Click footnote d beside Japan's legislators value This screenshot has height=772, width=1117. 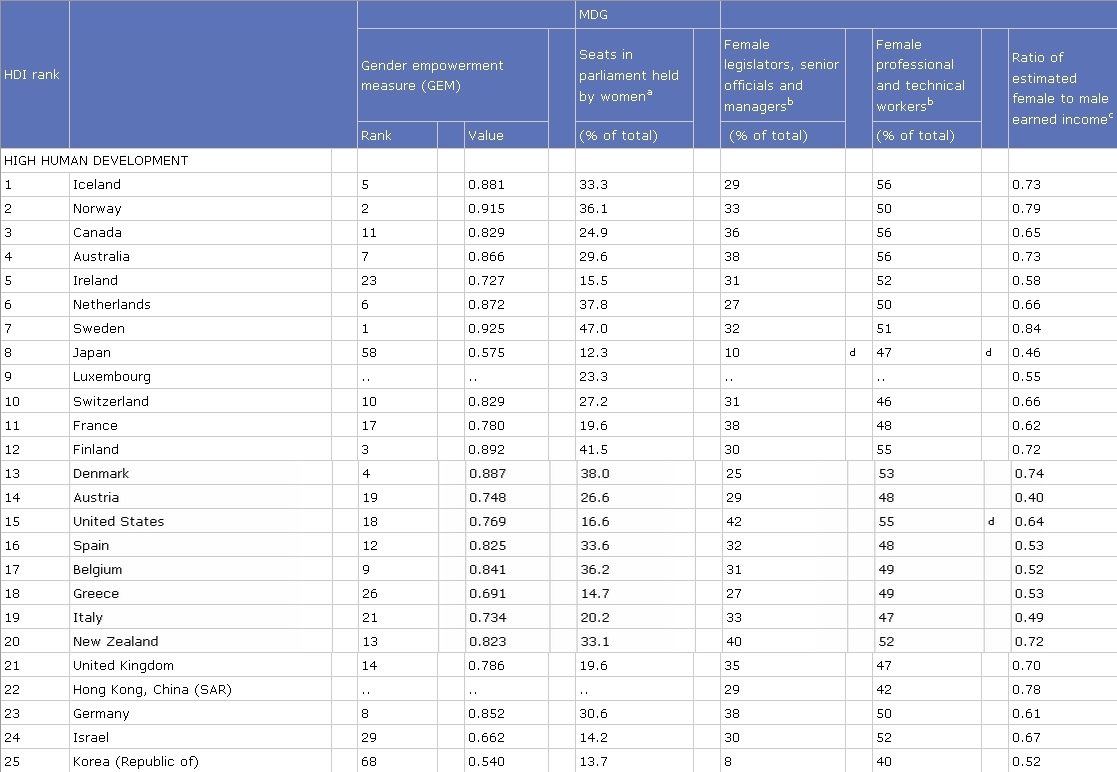(852, 353)
